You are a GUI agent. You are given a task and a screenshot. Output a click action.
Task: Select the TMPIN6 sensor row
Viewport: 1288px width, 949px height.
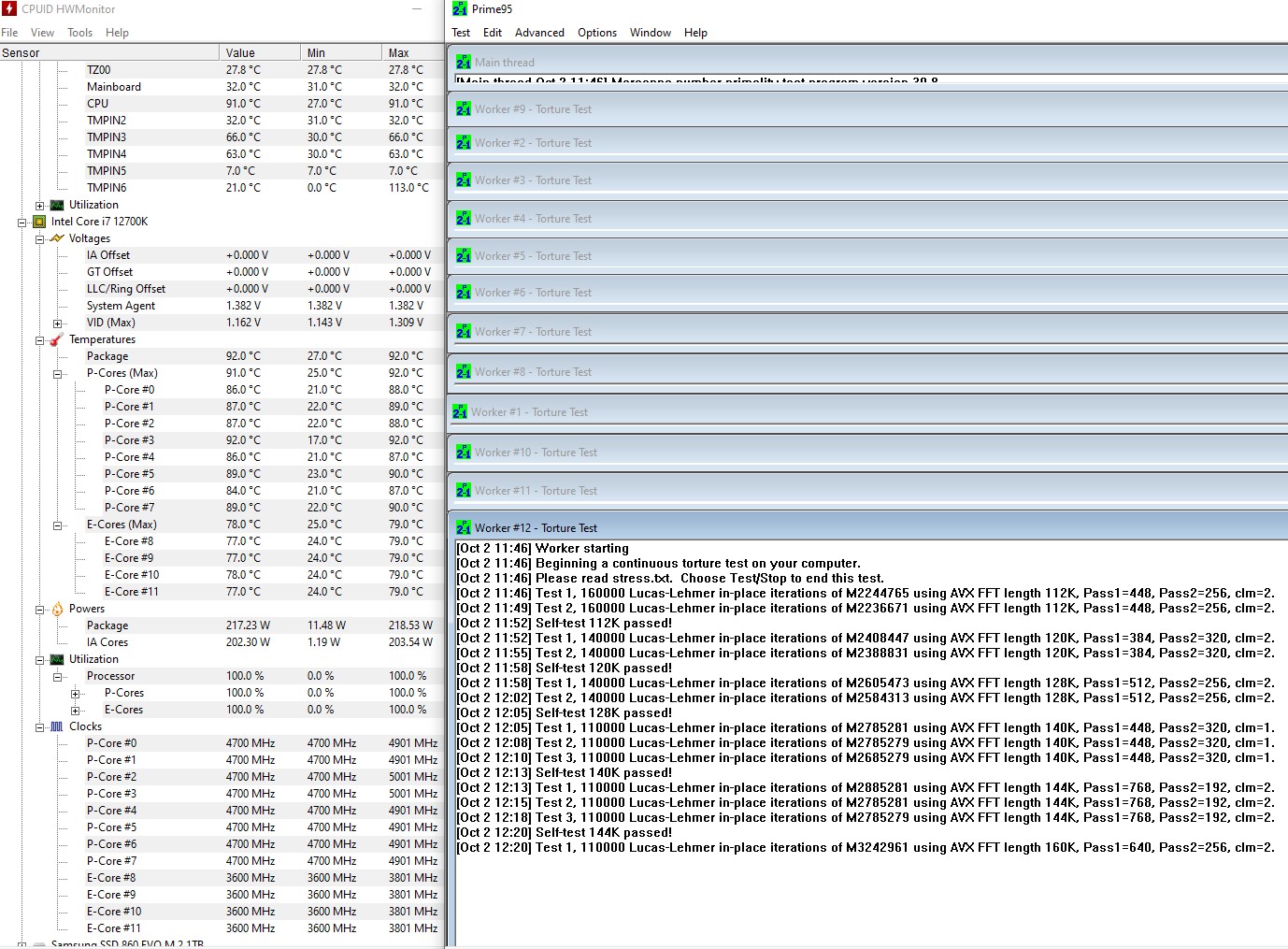pos(222,188)
